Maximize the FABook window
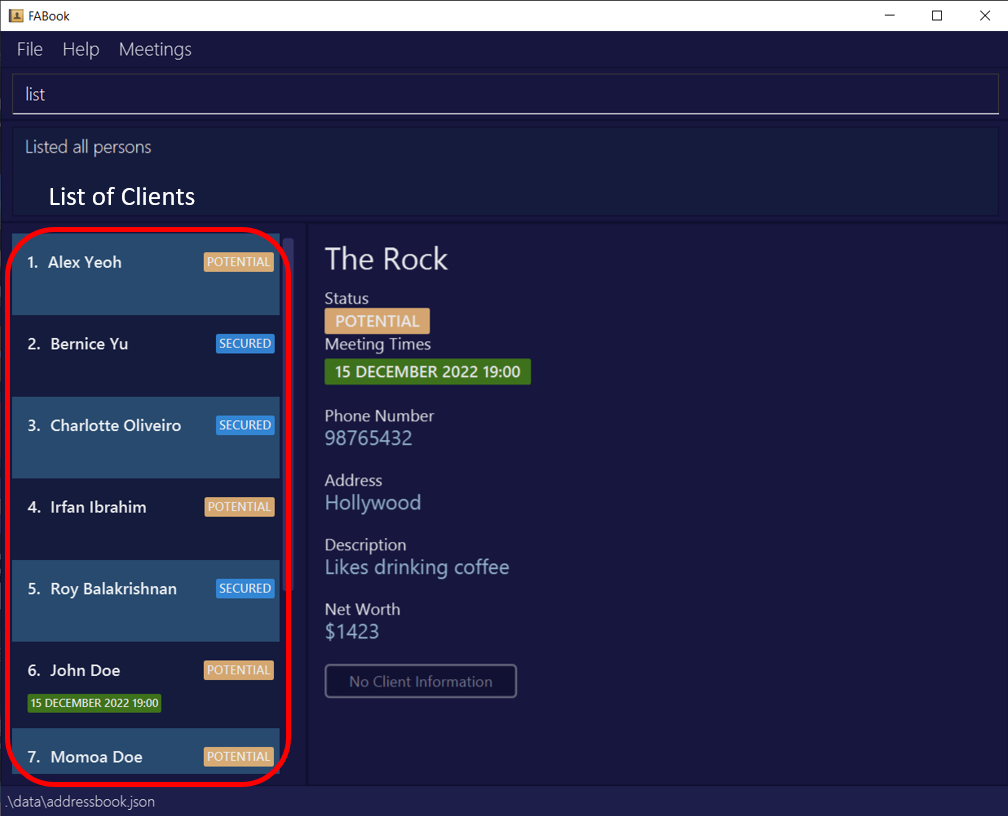The image size is (1008, 816). coord(937,15)
